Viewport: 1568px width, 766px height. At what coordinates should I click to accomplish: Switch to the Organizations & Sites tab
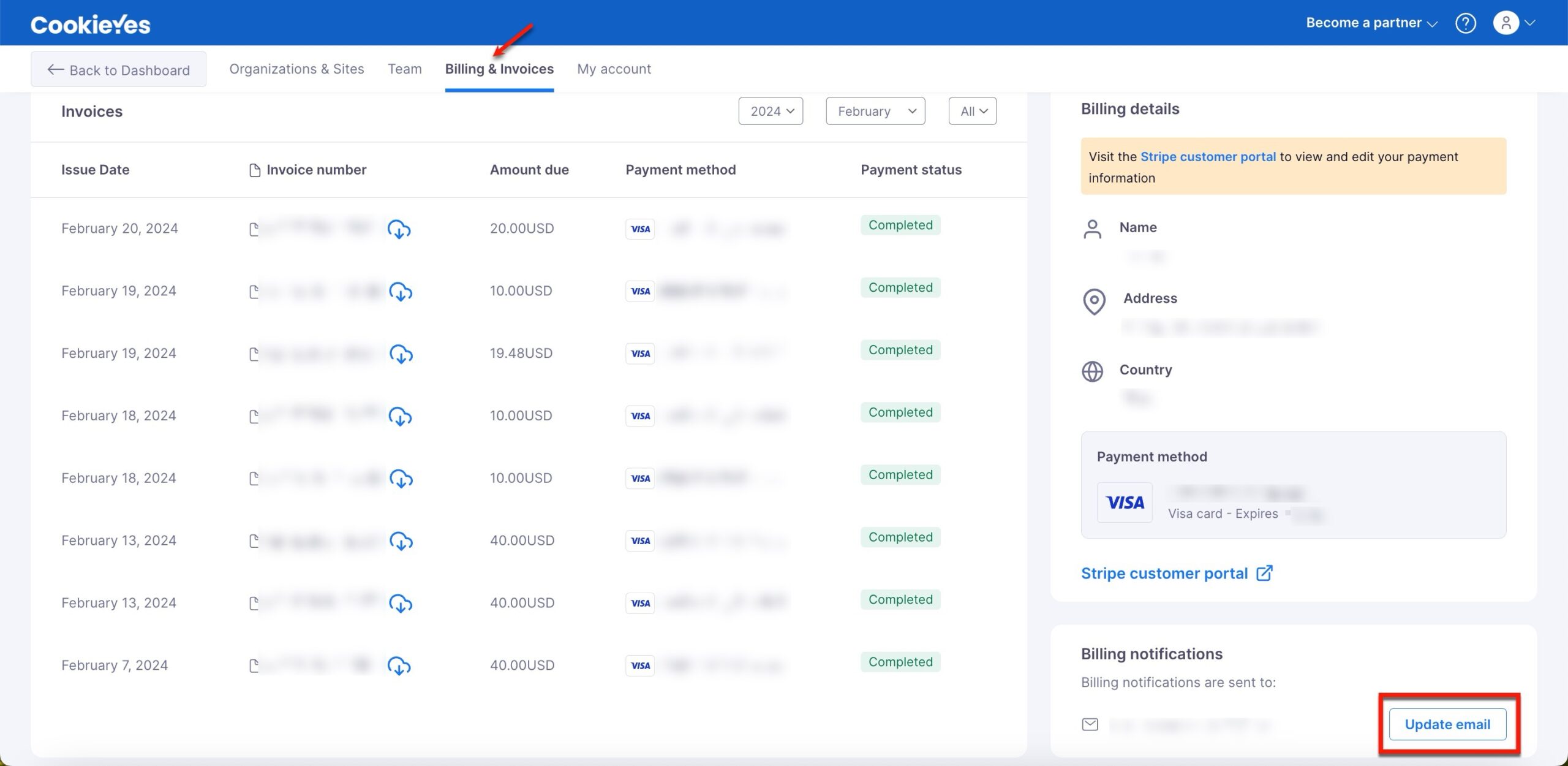pyautogui.click(x=296, y=69)
